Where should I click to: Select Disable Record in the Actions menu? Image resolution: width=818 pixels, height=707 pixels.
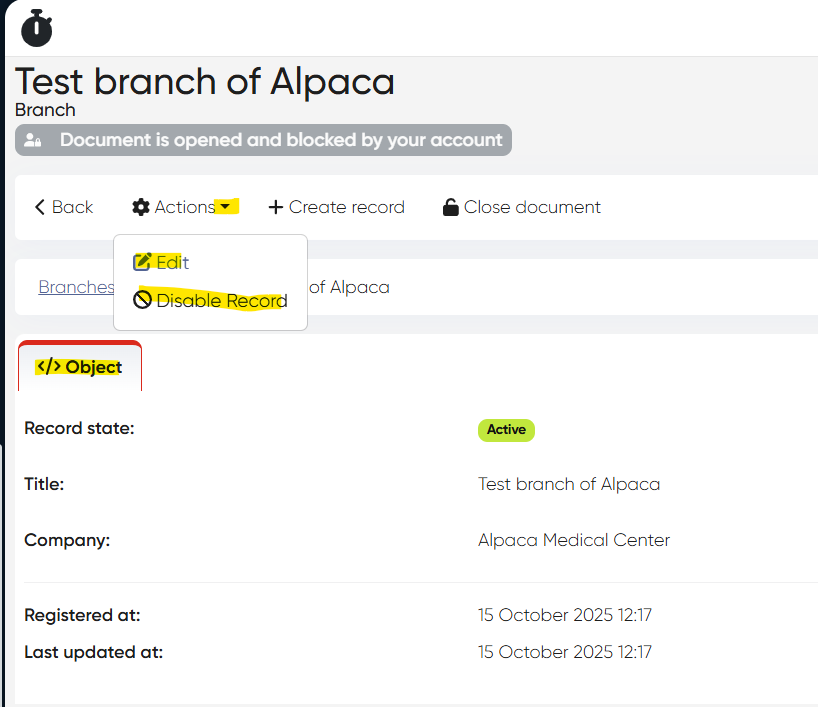point(221,300)
